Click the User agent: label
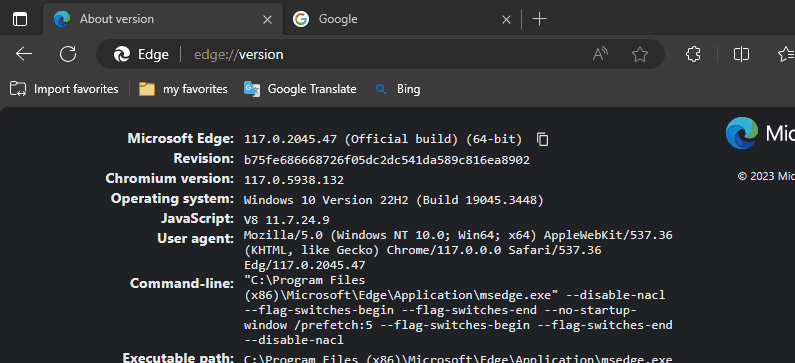The height and width of the screenshot is (363, 795). tap(196, 238)
